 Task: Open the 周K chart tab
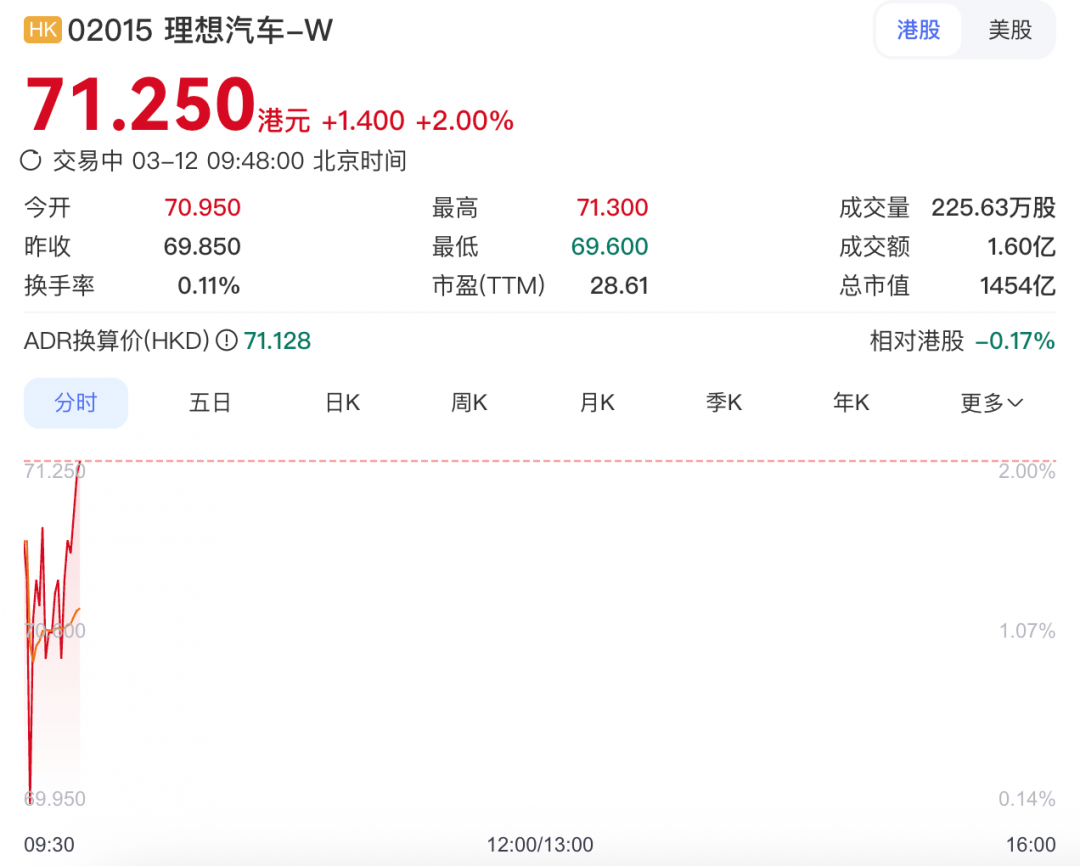coord(469,402)
